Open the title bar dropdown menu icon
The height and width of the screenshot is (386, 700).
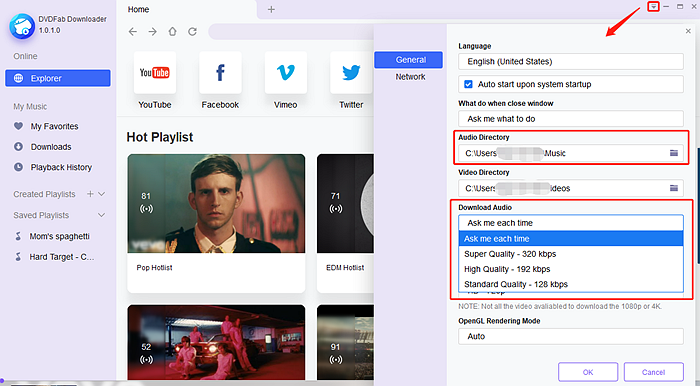point(653,6)
